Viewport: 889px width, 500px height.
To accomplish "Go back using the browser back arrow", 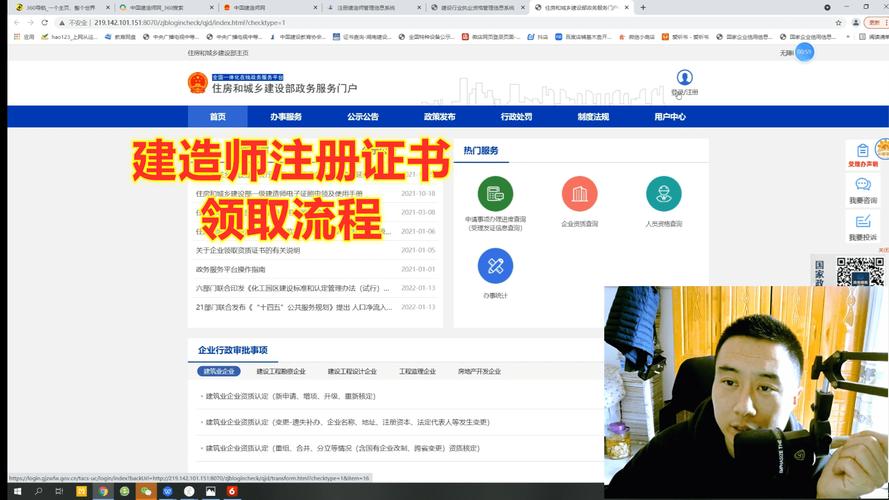I will coord(16,23).
